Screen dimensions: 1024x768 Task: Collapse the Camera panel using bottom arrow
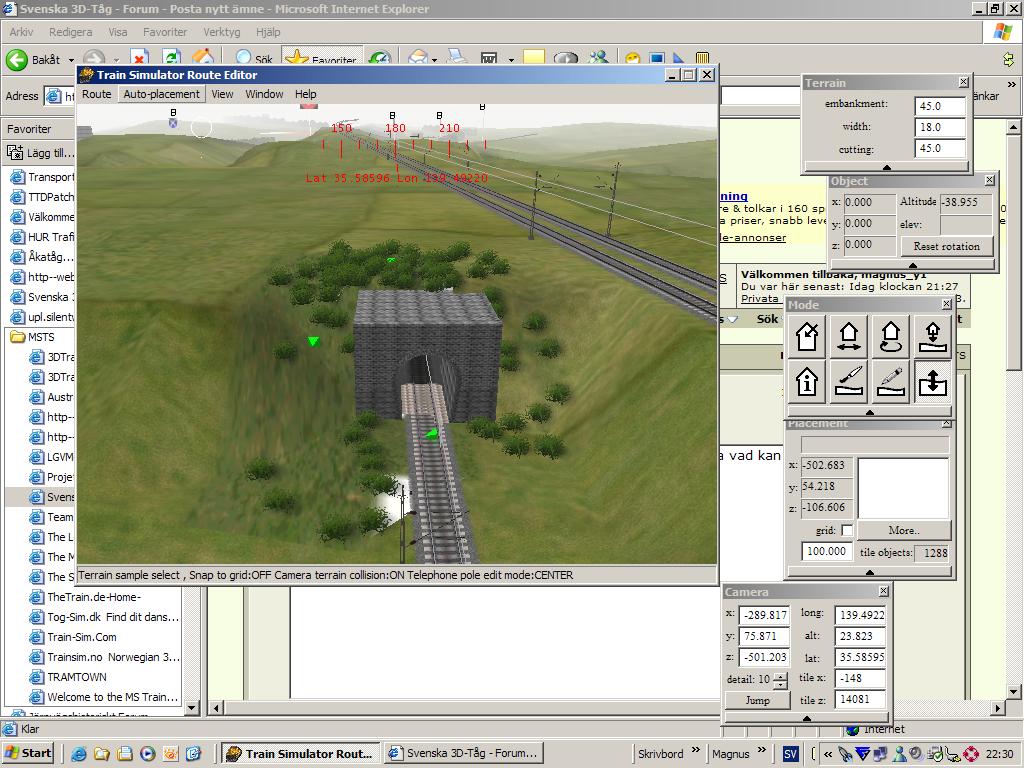(806, 718)
